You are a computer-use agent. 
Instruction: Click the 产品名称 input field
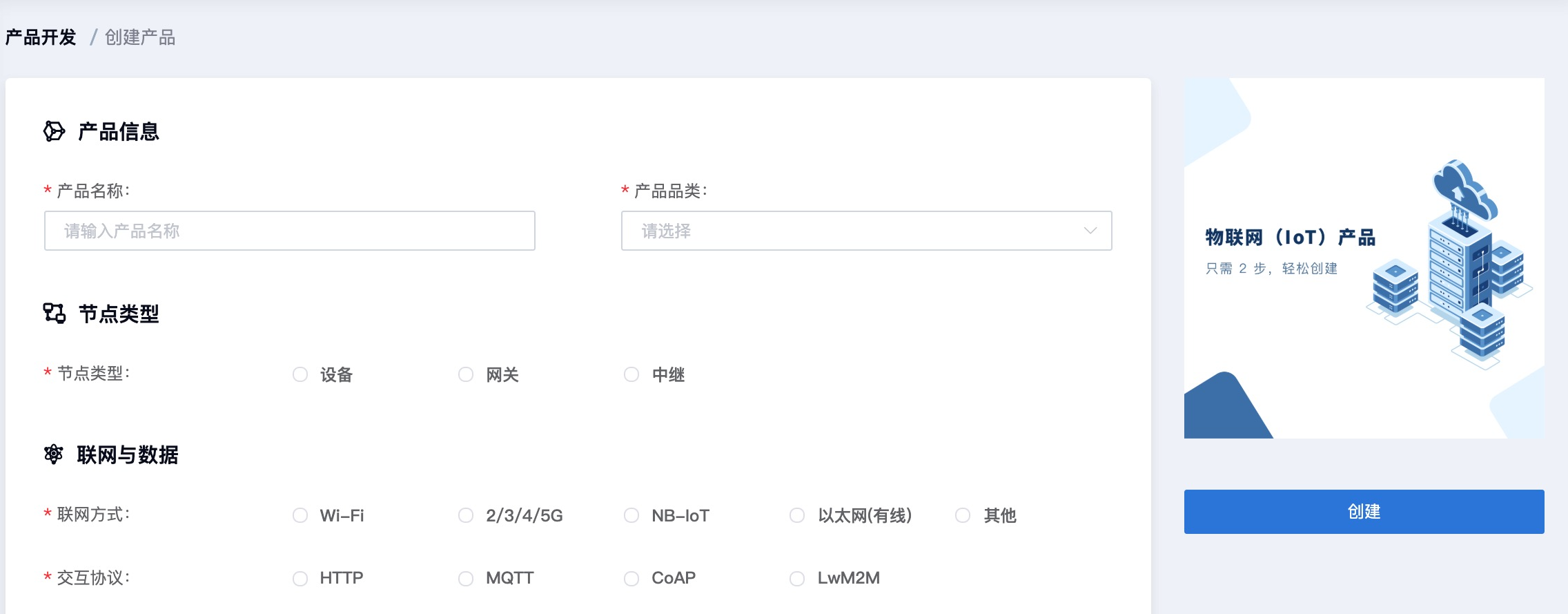click(x=290, y=231)
